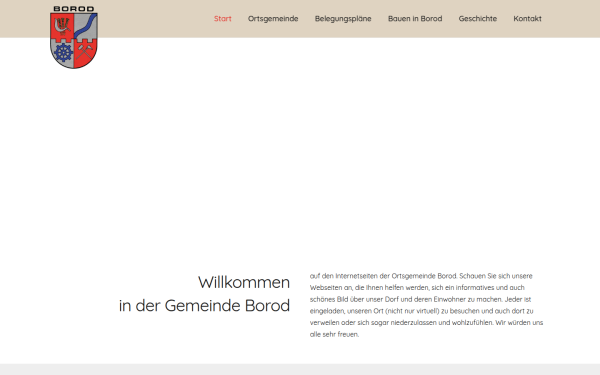Image resolution: width=600 pixels, height=375 pixels.
Task: Click the welcome paragraph starting "auf den Internetseiten"
Action: (x=426, y=305)
